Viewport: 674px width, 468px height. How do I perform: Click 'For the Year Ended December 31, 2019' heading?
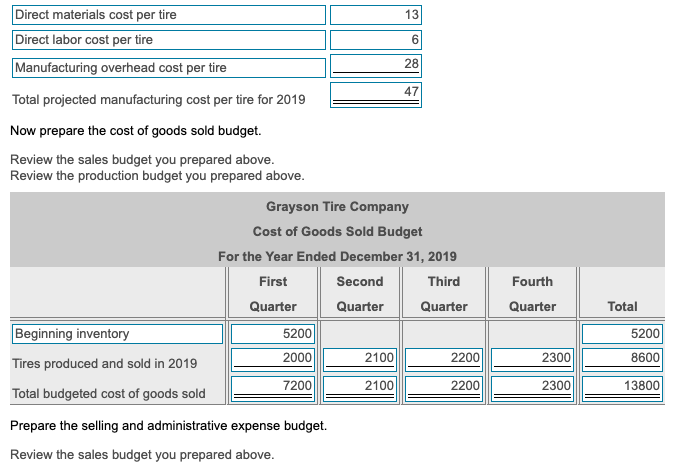coord(337,257)
